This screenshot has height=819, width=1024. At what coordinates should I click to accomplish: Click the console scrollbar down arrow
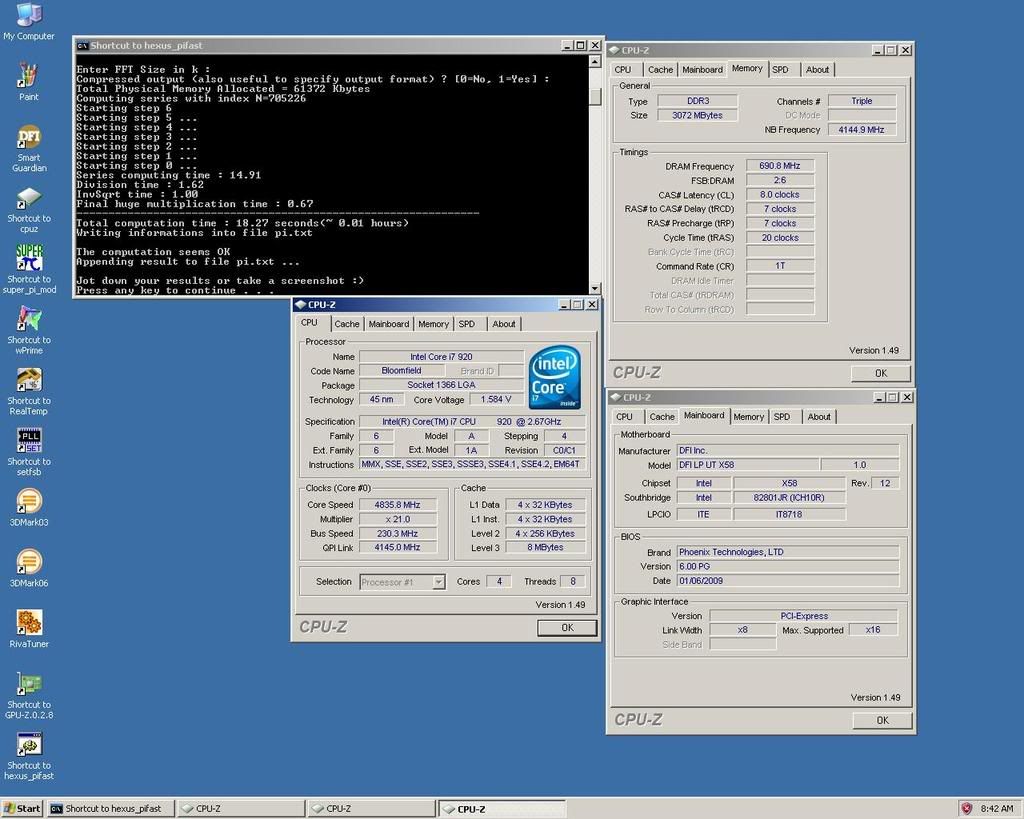pyautogui.click(x=594, y=288)
